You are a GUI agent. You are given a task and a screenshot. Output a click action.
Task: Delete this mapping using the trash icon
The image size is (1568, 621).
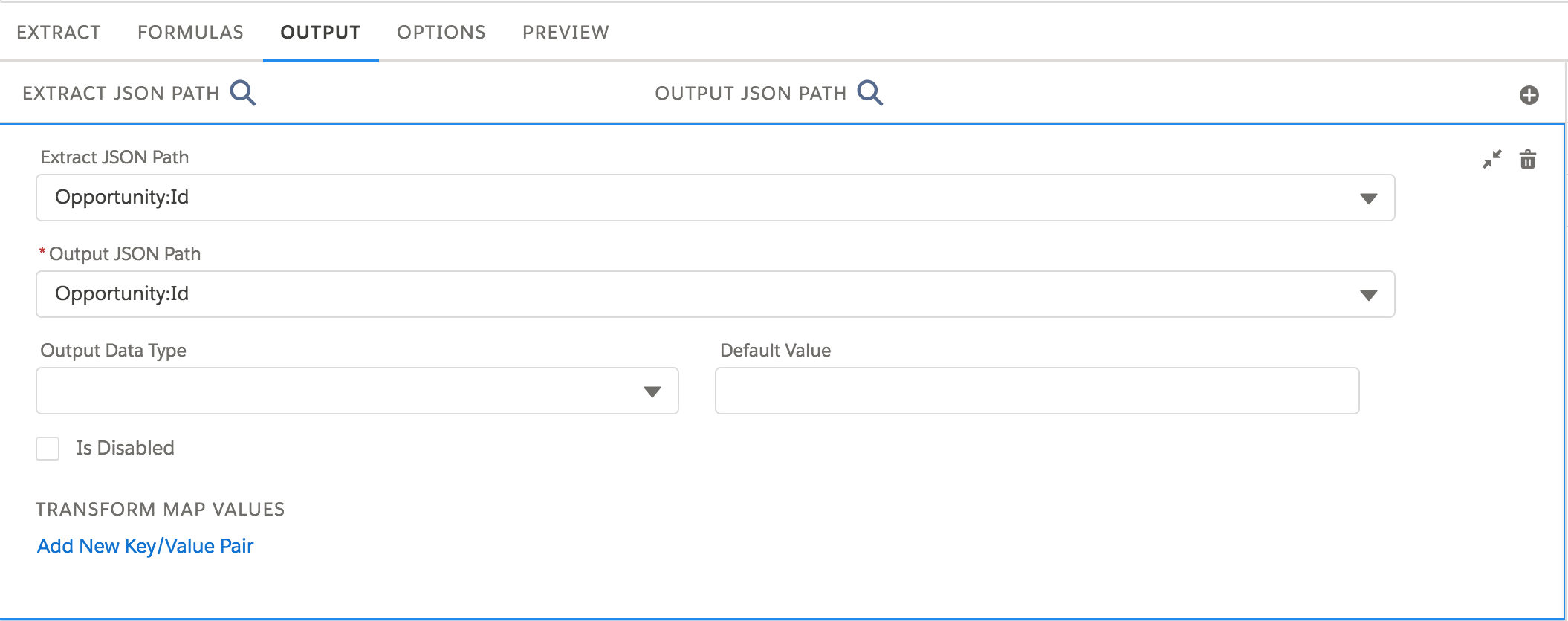[x=1527, y=160]
